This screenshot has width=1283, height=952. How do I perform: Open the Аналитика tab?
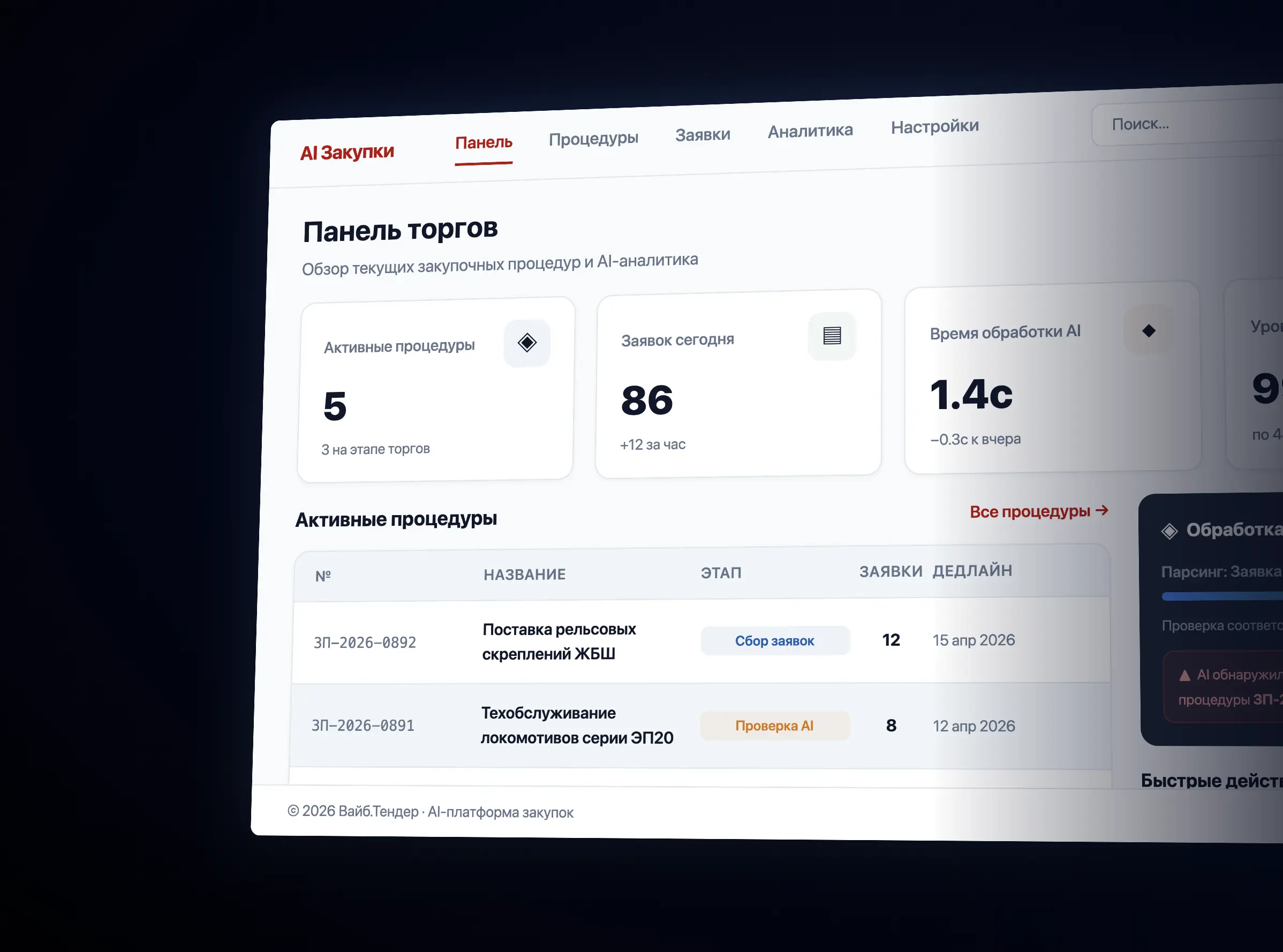point(810,131)
